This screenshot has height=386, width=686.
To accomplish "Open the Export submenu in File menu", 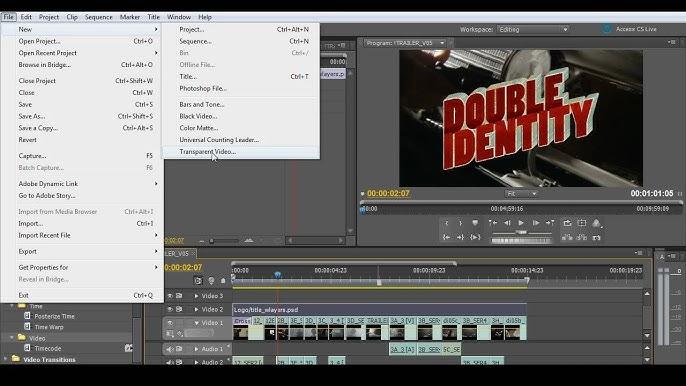I will [x=82, y=252].
